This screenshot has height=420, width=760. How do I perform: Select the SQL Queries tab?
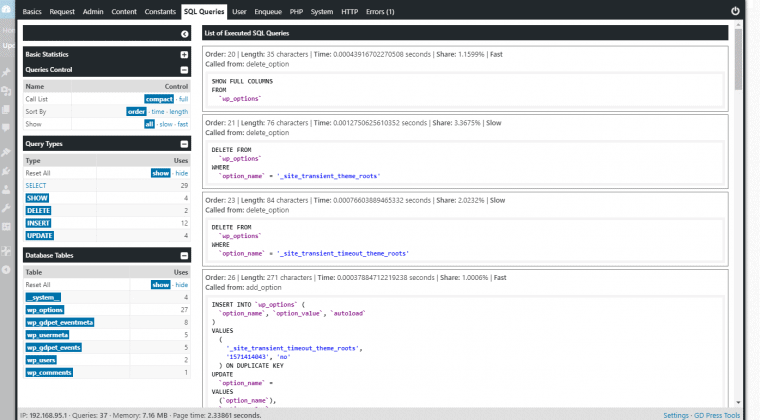pos(204,12)
